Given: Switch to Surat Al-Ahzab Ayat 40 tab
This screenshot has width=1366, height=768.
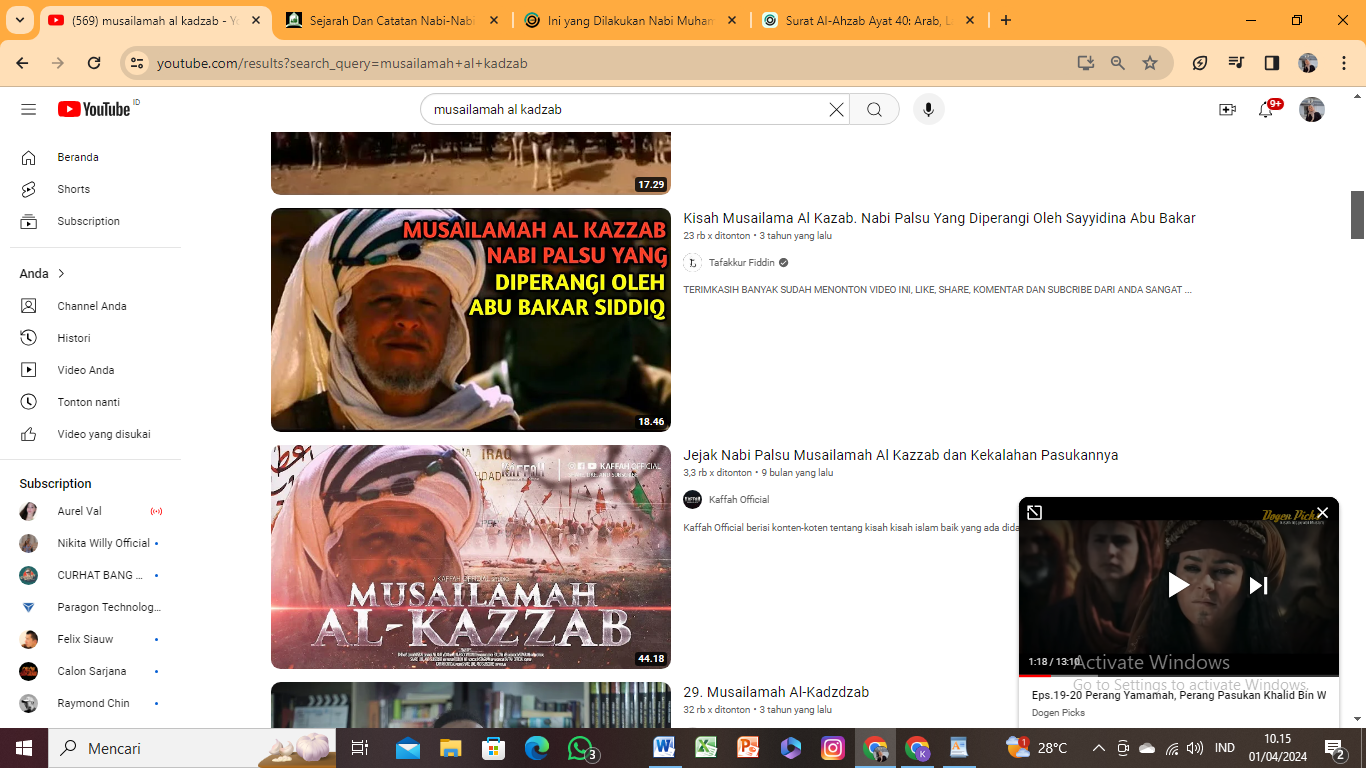Looking at the screenshot, I should tap(870, 20).
